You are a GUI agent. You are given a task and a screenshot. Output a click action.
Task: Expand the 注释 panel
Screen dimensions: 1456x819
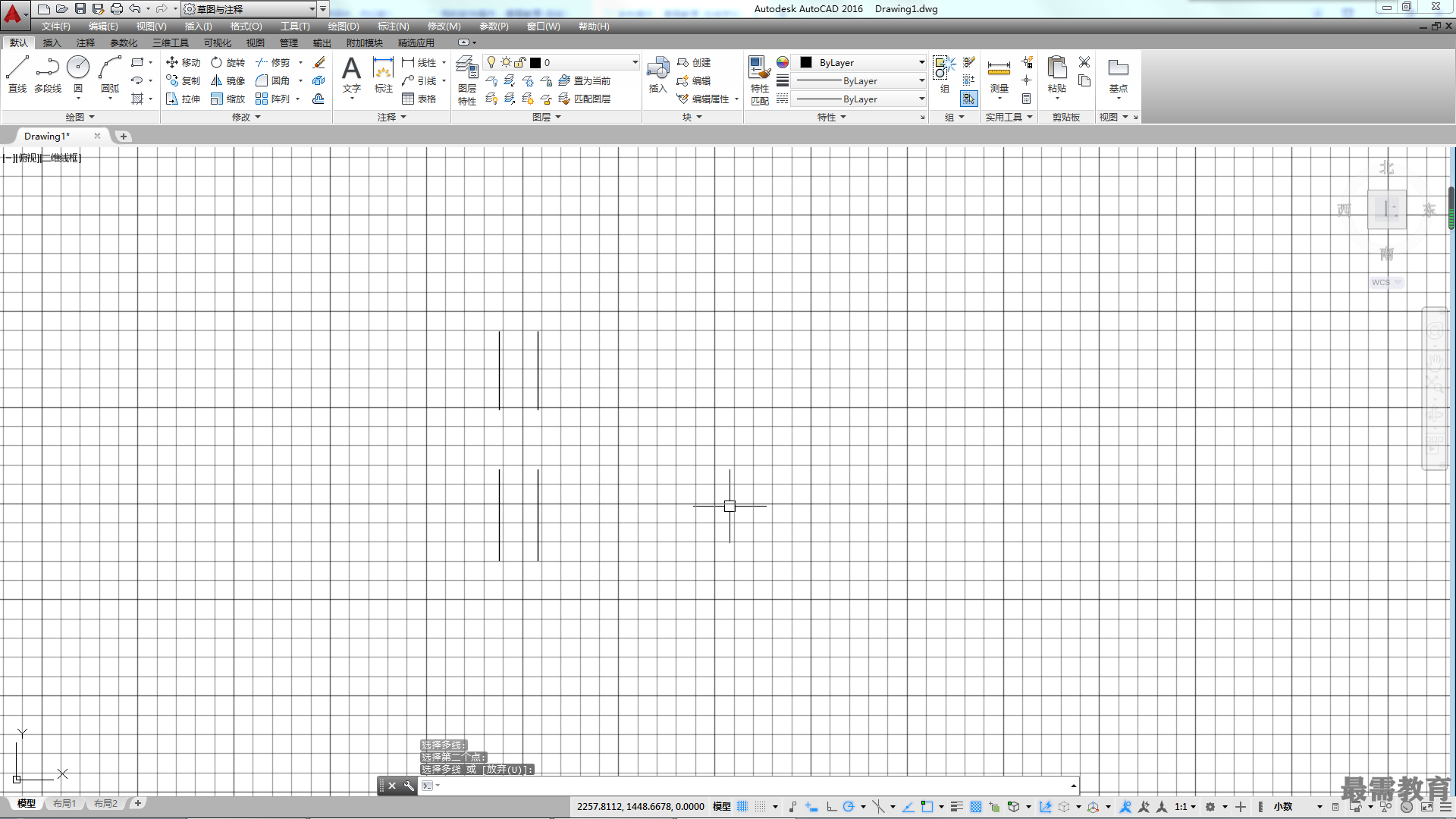click(391, 117)
